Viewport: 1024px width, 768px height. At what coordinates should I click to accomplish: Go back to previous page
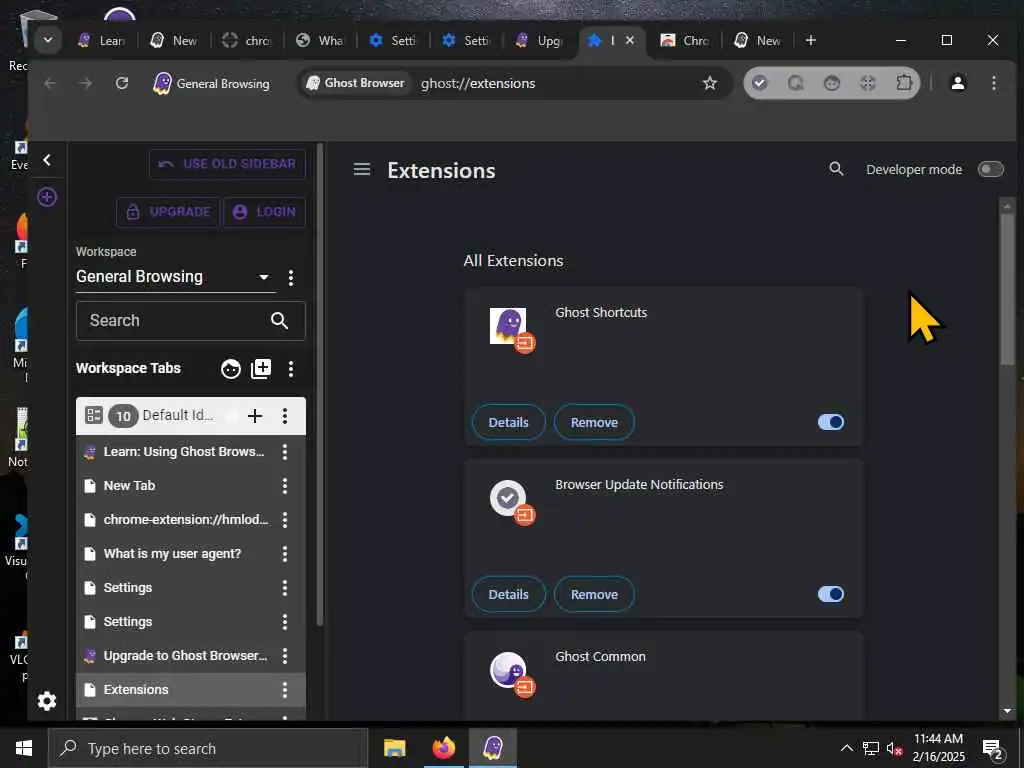[50, 83]
